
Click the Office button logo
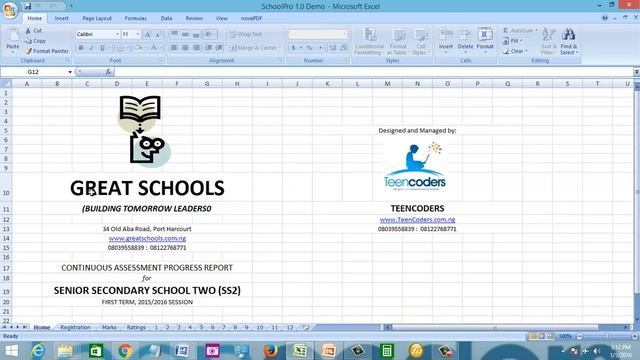[x=10, y=10]
